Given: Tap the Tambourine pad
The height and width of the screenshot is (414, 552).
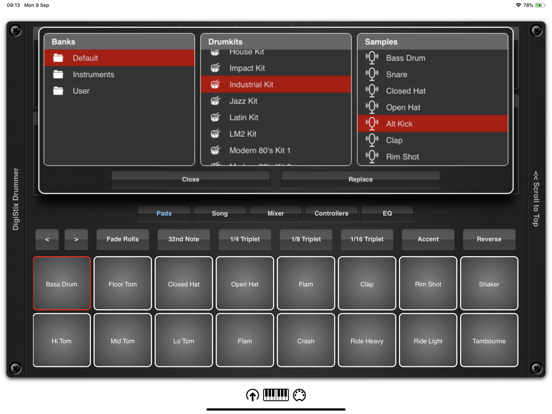Looking at the screenshot, I should pyautogui.click(x=489, y=340).
